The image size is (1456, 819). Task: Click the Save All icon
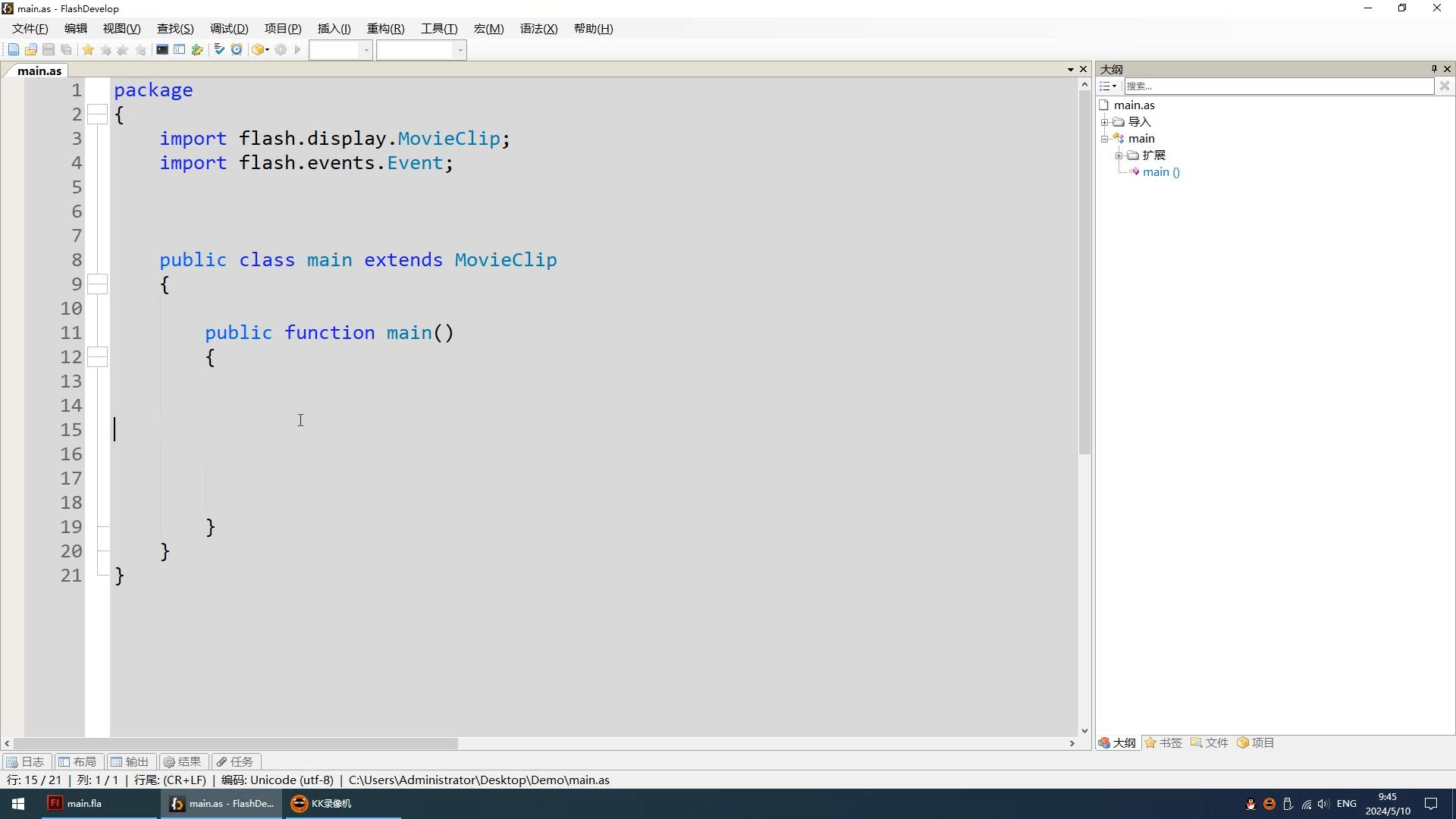pos(66,50)
